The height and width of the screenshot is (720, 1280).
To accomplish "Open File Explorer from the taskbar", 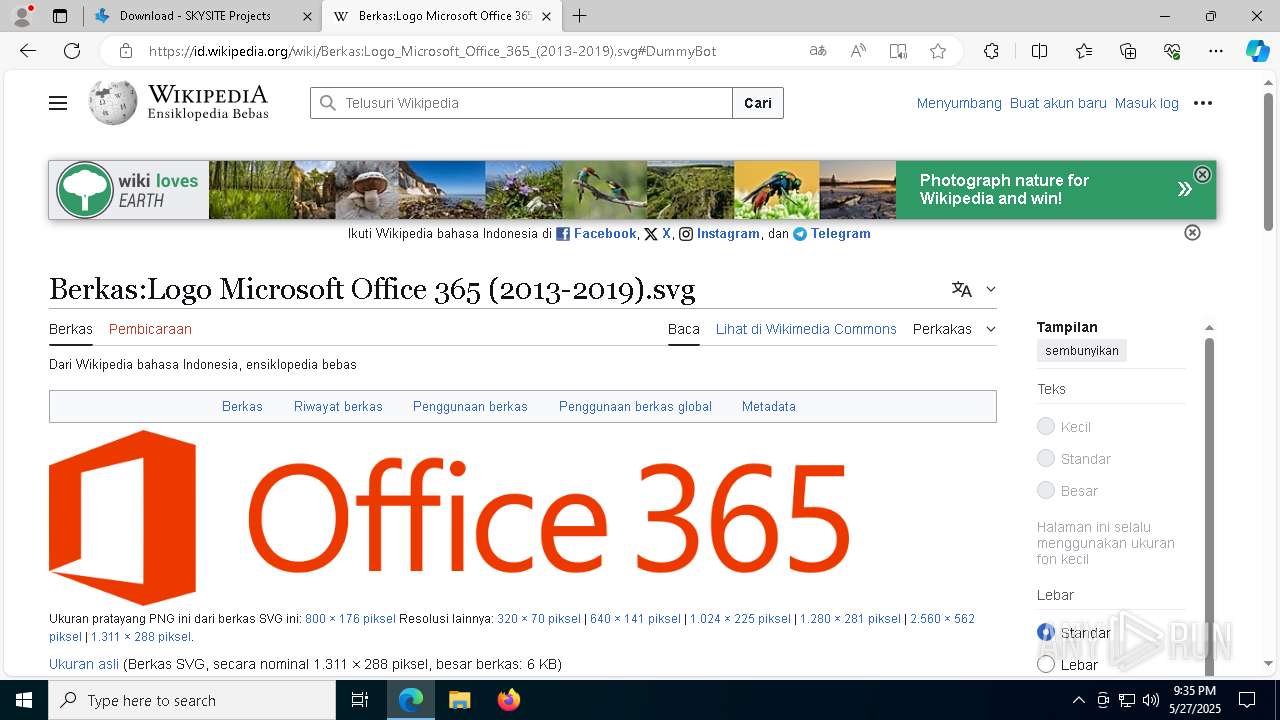I will (459, 700).
